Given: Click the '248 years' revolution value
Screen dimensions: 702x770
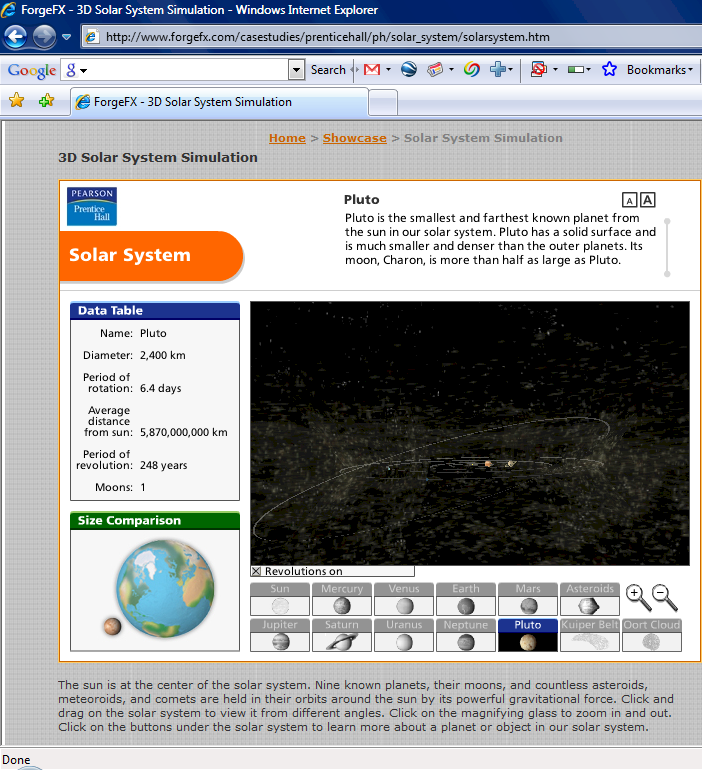Looking at the screenshot, I should (163, 465).
